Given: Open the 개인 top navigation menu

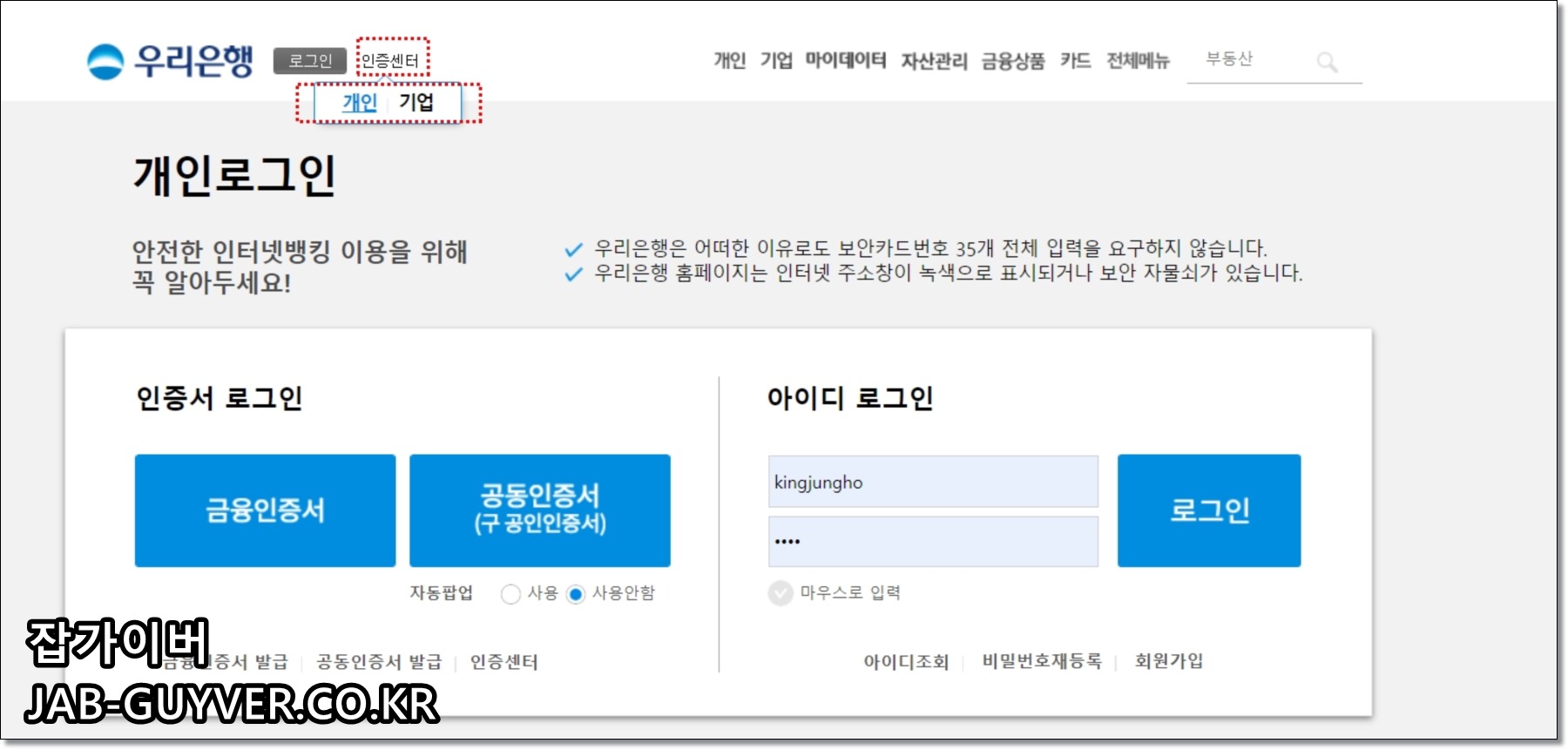Looking at the screenshot, I should (729, 60).
